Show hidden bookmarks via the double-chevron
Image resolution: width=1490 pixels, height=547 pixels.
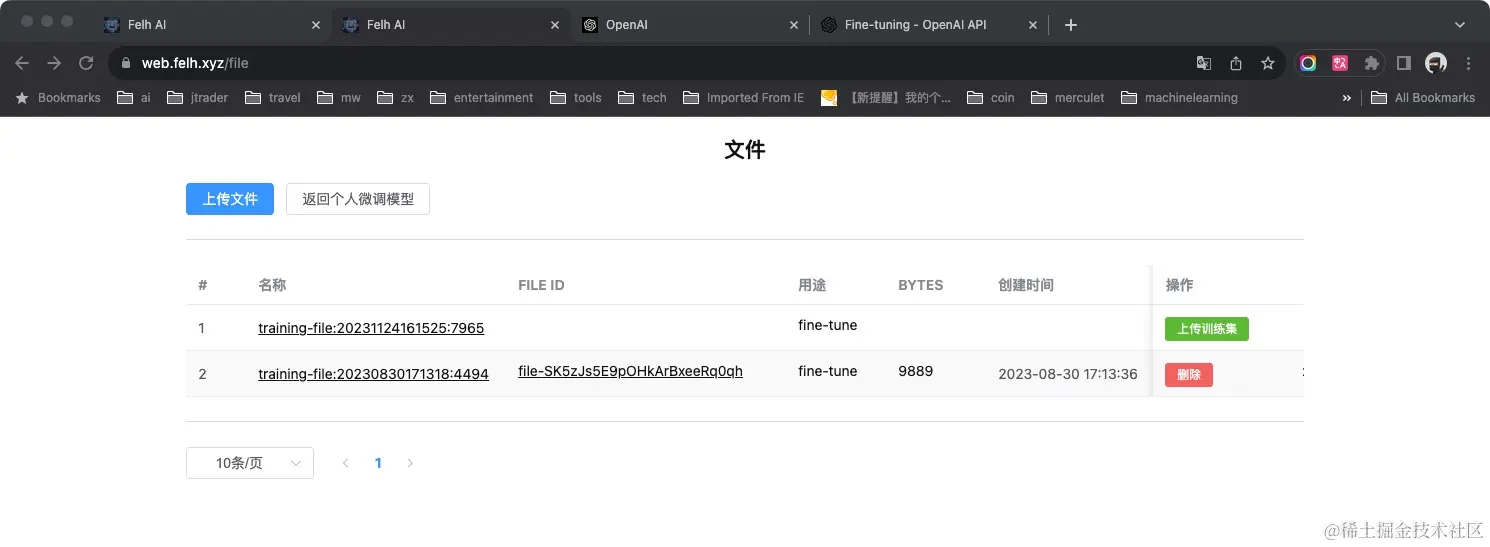coord(1346,98)
